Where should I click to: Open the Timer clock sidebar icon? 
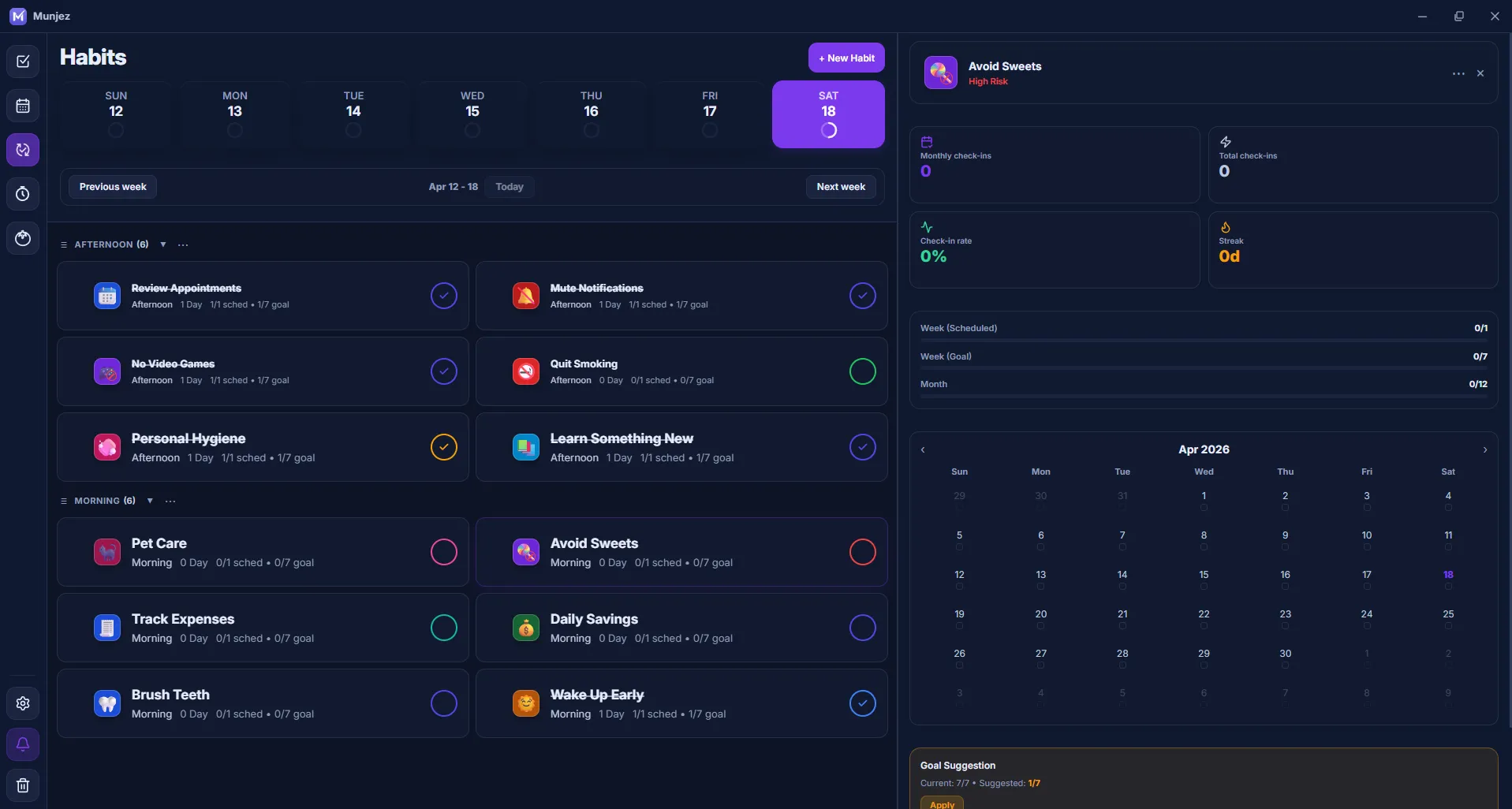click(x=23, y=194)
